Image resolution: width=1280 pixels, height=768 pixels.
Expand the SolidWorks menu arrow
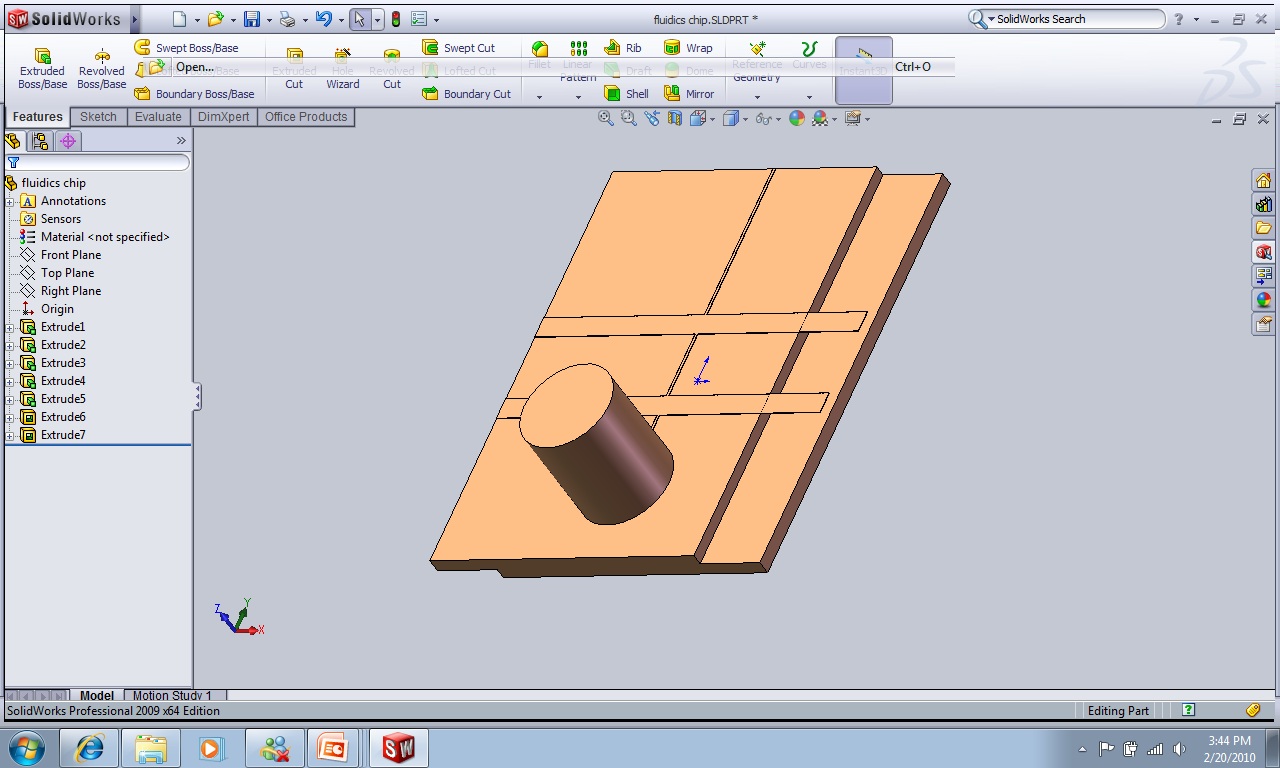coord(134,19)
